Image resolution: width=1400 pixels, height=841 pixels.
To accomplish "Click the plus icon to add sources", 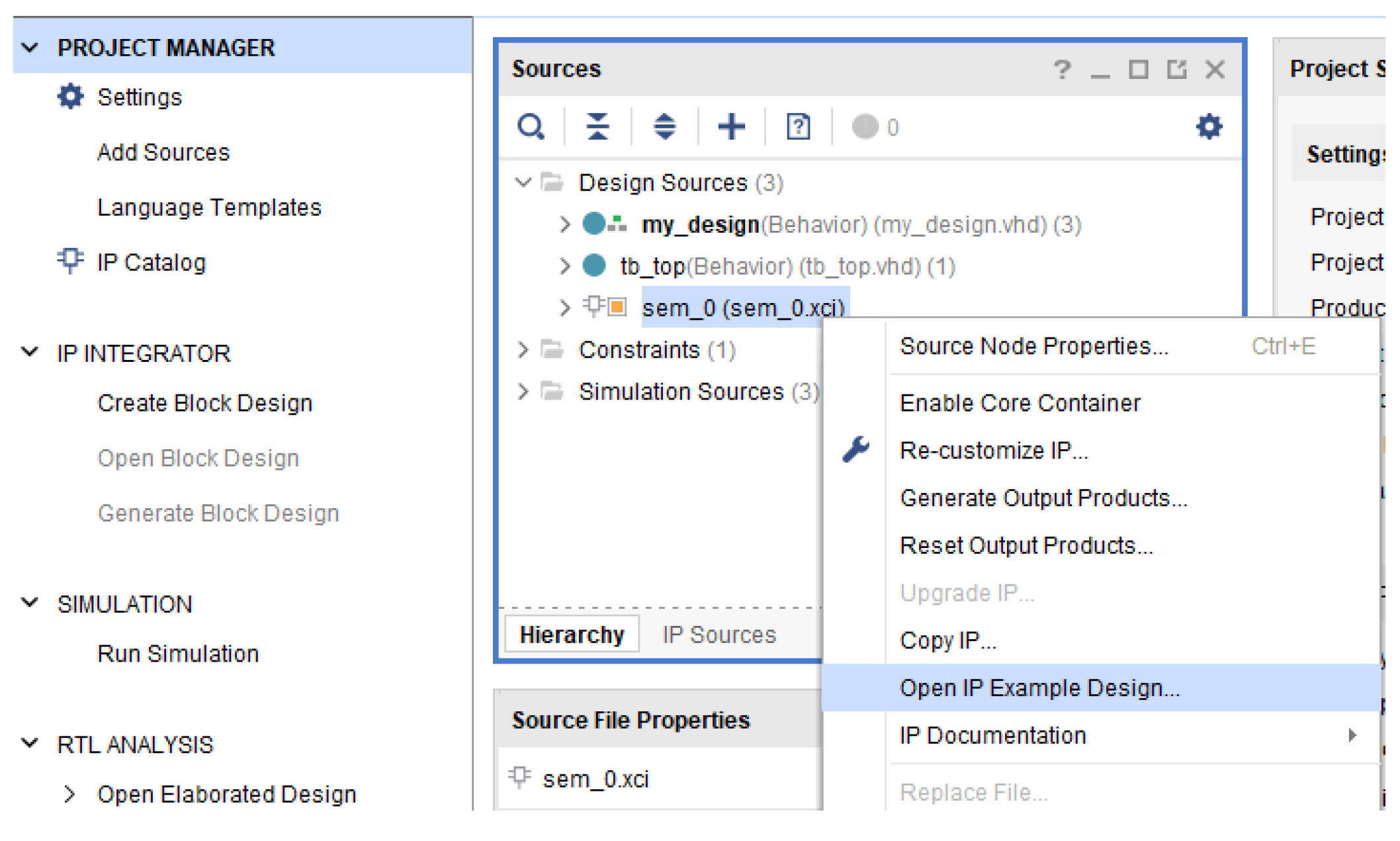I will [x=731, y=126].
